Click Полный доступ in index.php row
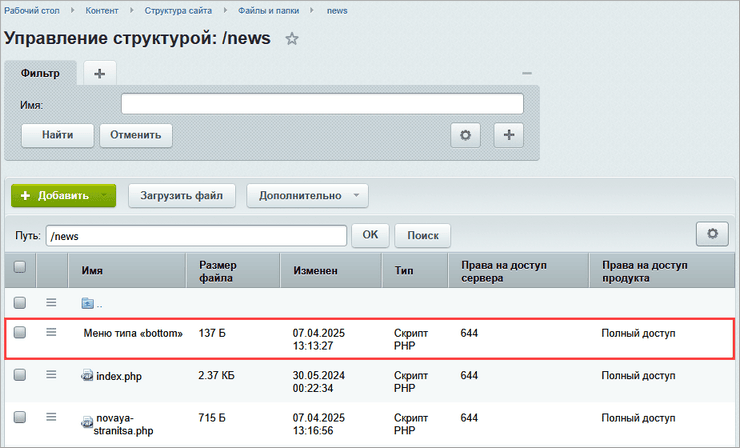 pos(638,376)
